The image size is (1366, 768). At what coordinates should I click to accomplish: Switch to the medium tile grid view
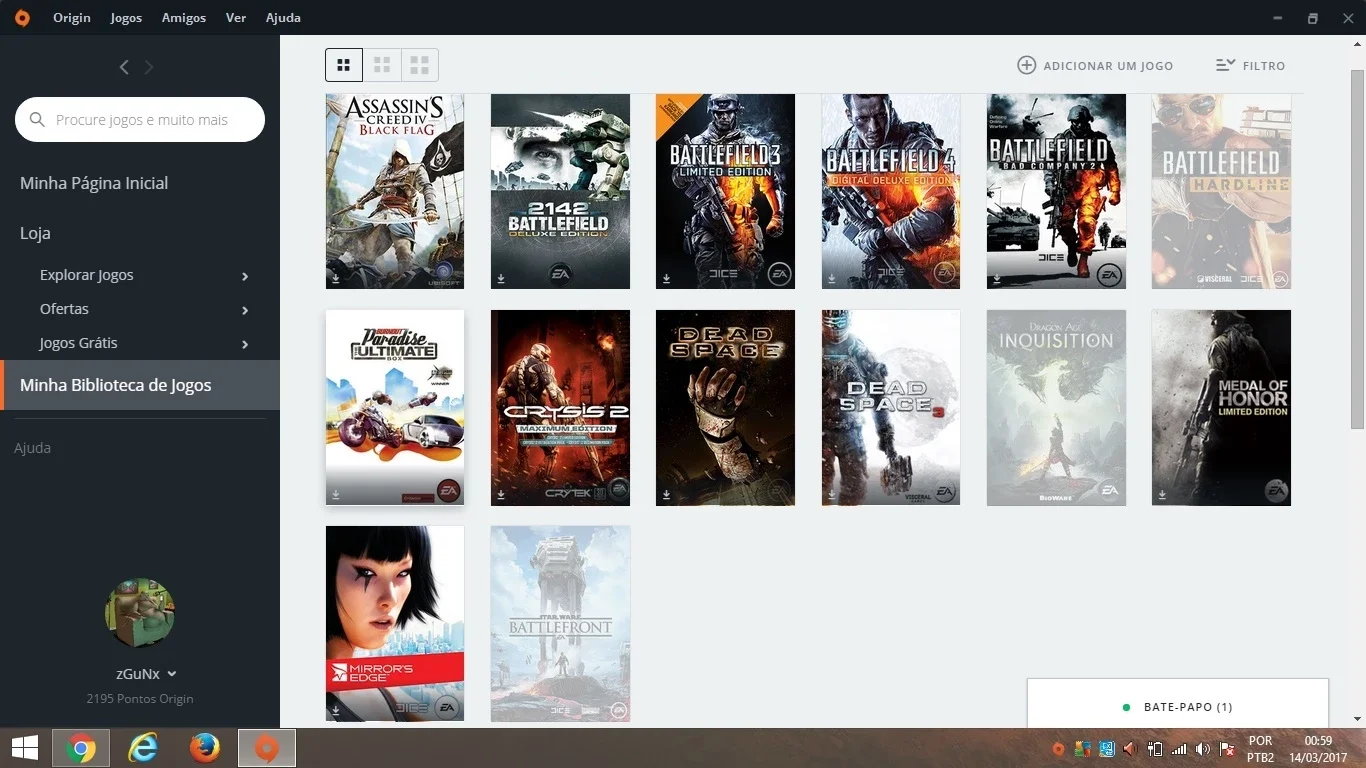(382, 65)
